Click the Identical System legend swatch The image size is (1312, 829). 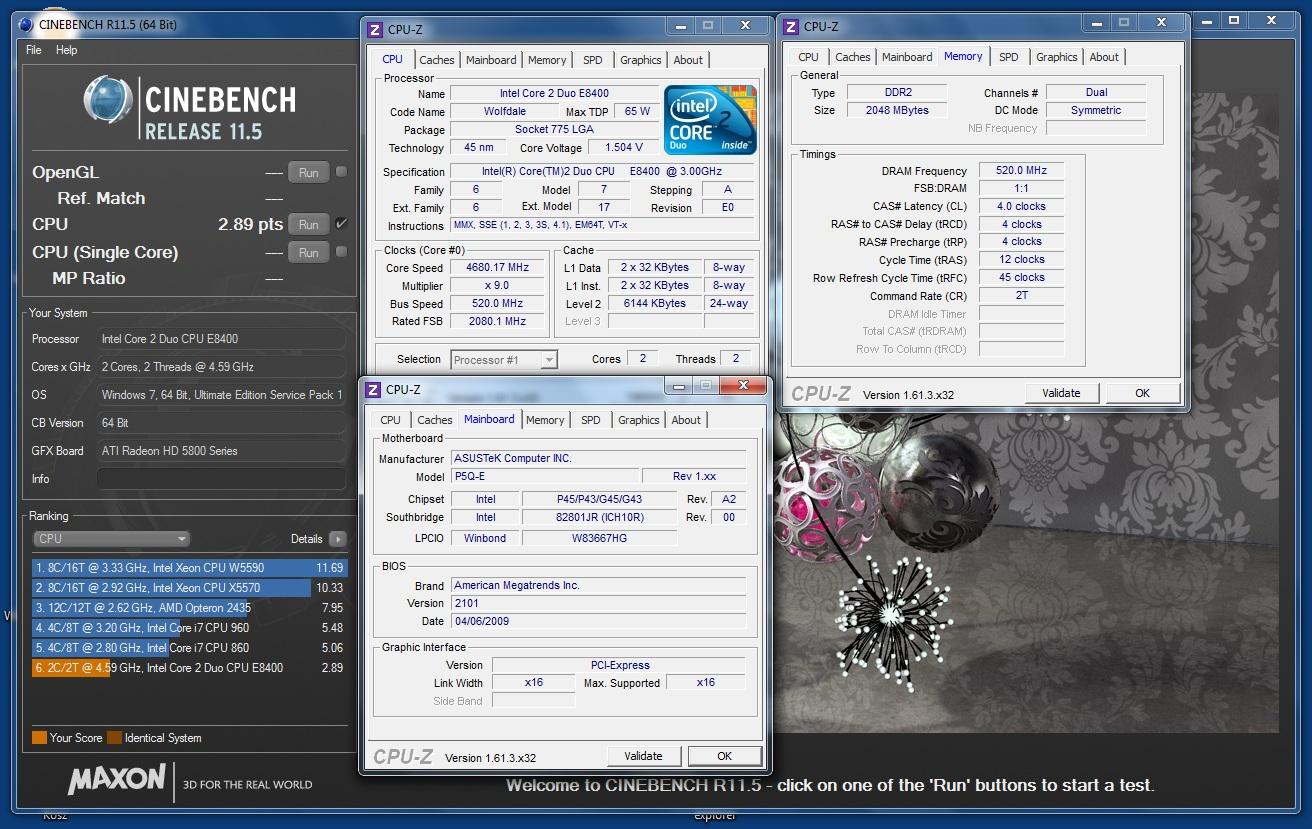(x=114, y=738)
